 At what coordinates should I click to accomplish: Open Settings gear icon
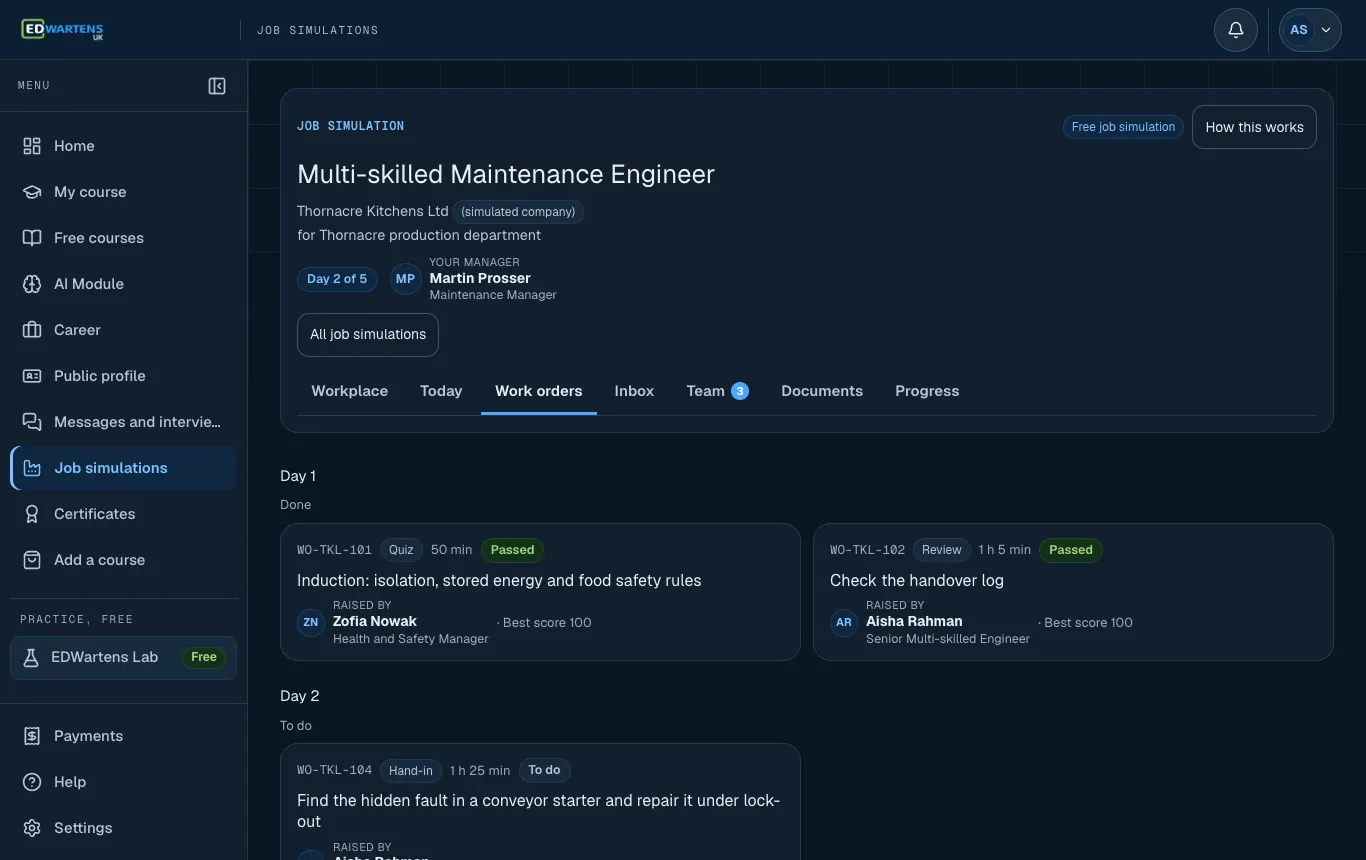[x=32, y=828]
